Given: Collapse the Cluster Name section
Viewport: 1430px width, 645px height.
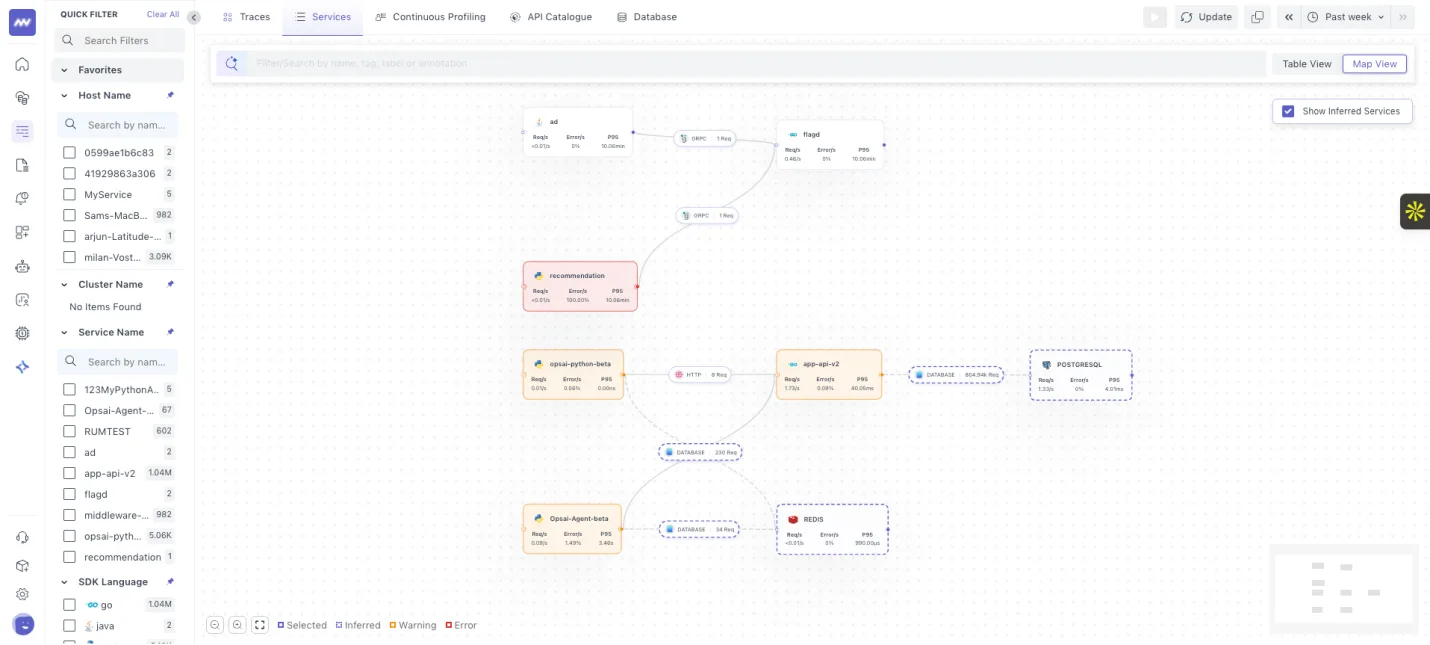Looking at the screenshot, I should 65,284.
